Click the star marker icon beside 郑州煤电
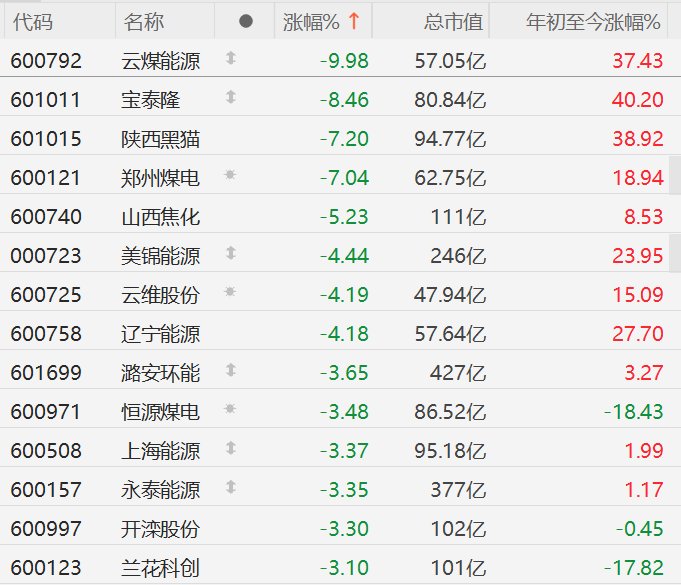Screen dimensions: 681x585 click(x=231, y=176)
